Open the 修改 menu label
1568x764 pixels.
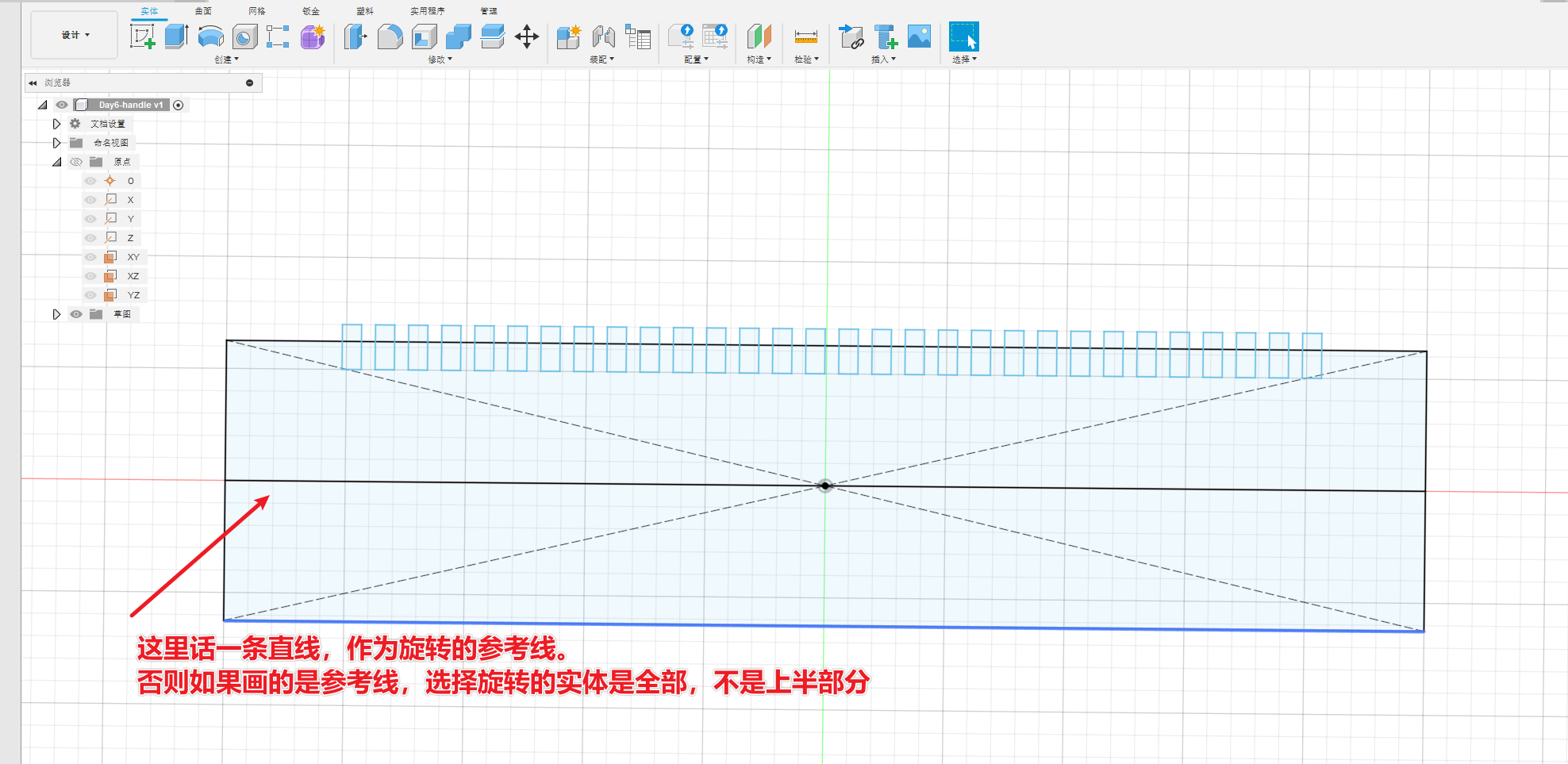440,60
